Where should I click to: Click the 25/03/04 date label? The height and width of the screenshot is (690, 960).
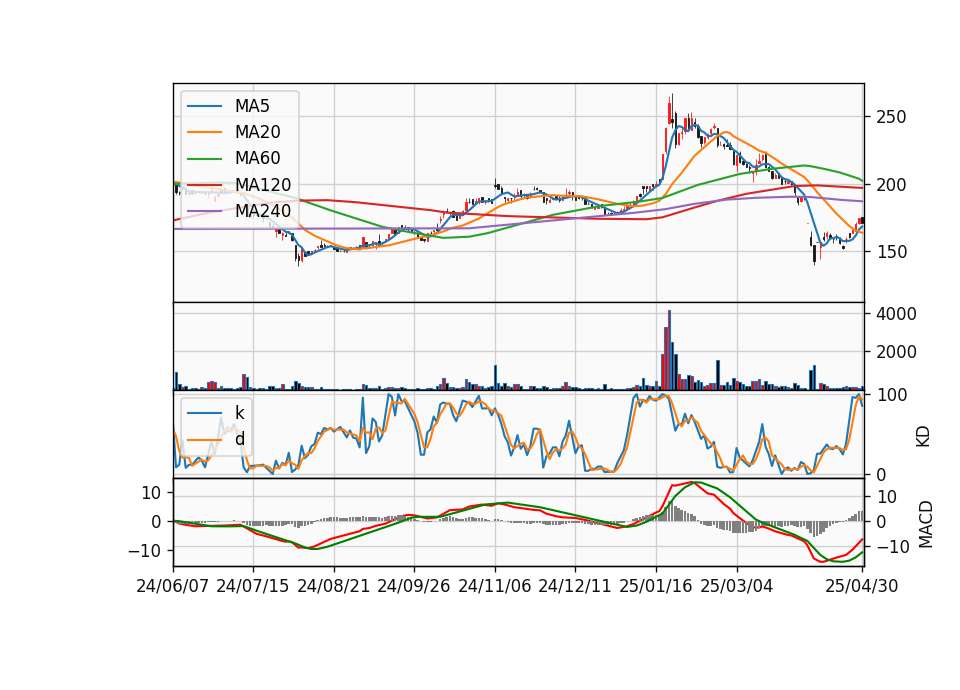tap(737, 586)
